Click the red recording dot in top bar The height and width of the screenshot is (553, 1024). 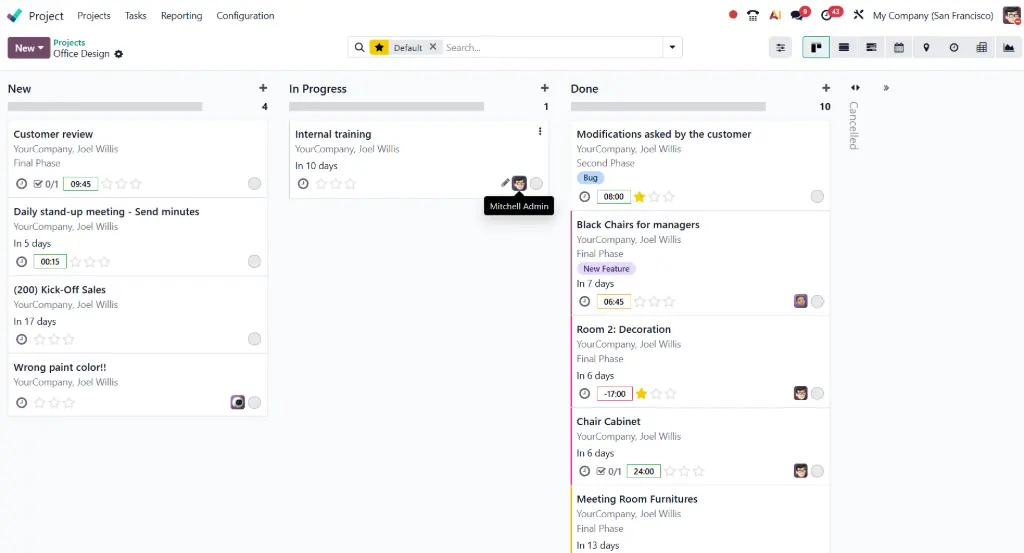point(733,15)
